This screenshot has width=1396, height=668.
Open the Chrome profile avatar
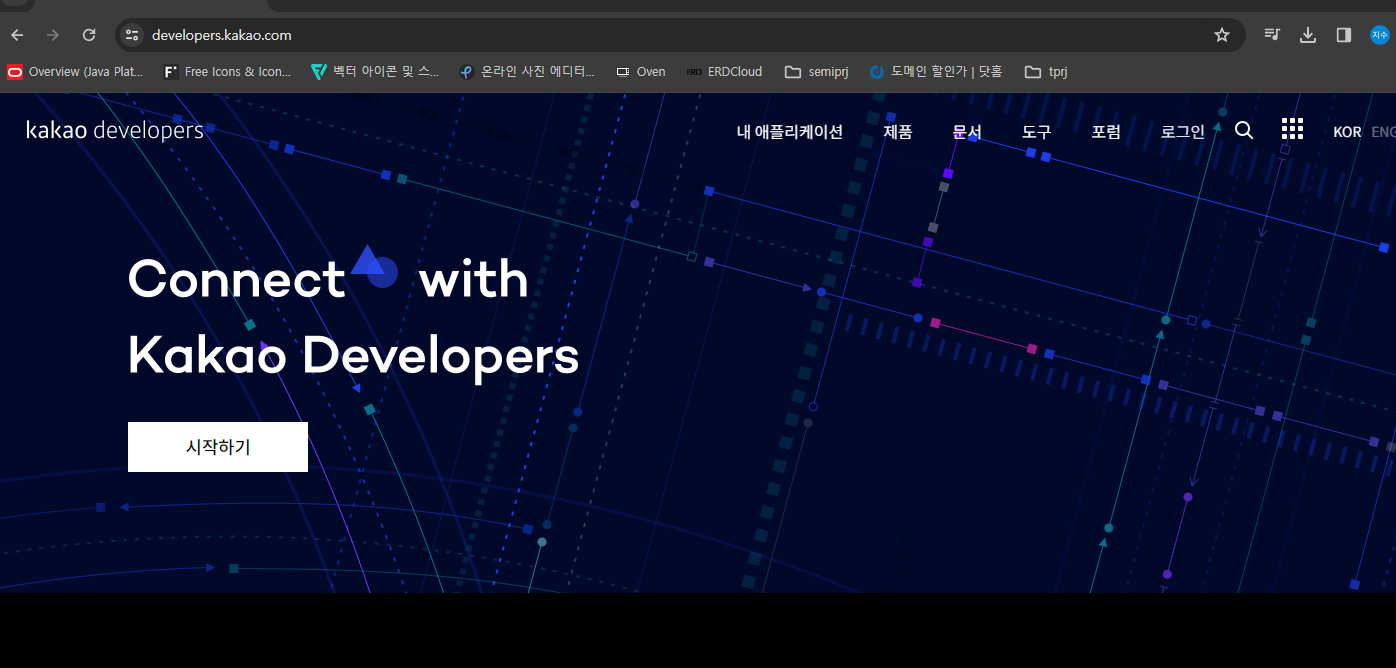[x=1380, y=35]
